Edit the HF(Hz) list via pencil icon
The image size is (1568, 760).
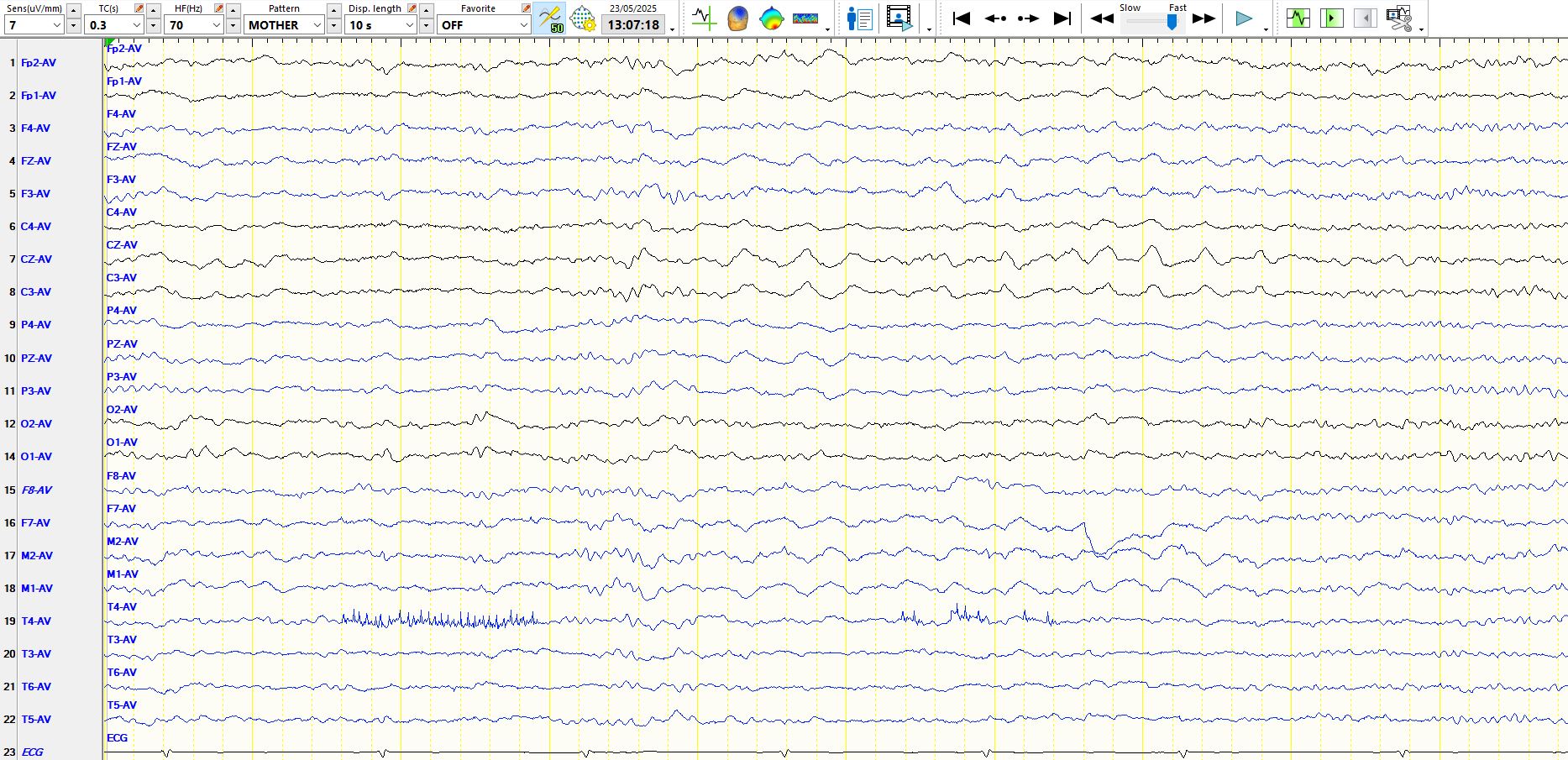tap(218, 8)
